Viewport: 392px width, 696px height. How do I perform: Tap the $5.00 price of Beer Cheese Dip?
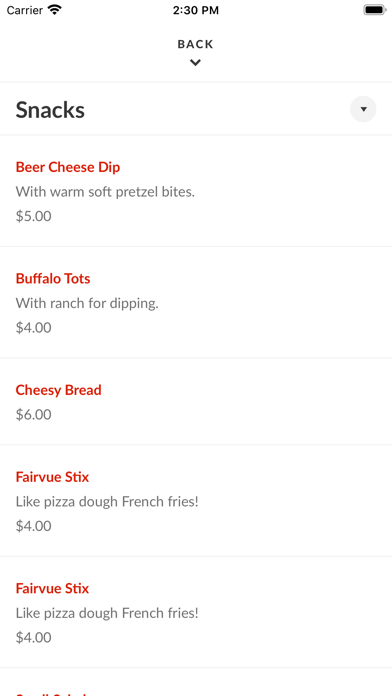(34, 216)
